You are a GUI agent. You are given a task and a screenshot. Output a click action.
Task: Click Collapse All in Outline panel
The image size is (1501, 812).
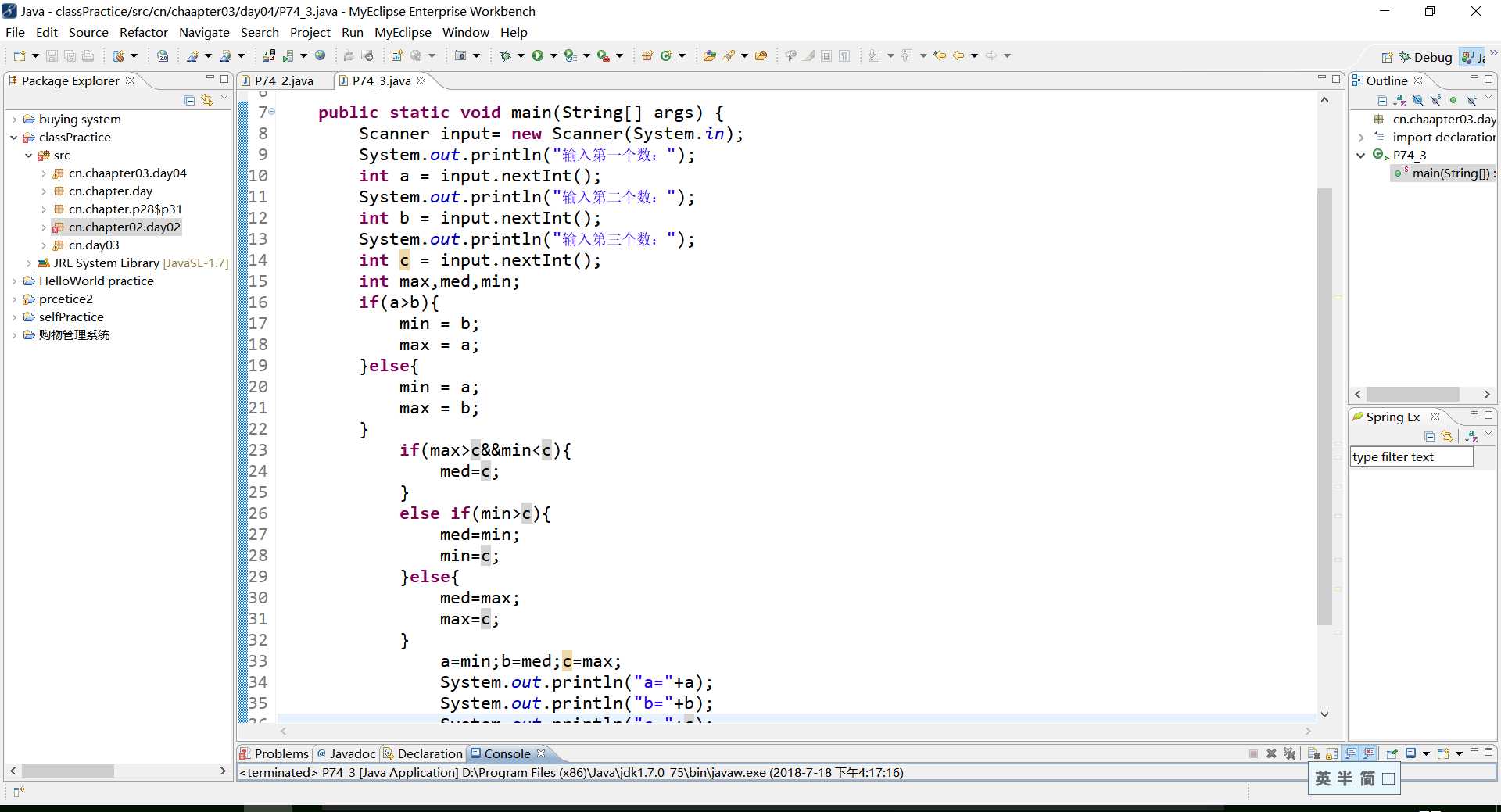1381,100
